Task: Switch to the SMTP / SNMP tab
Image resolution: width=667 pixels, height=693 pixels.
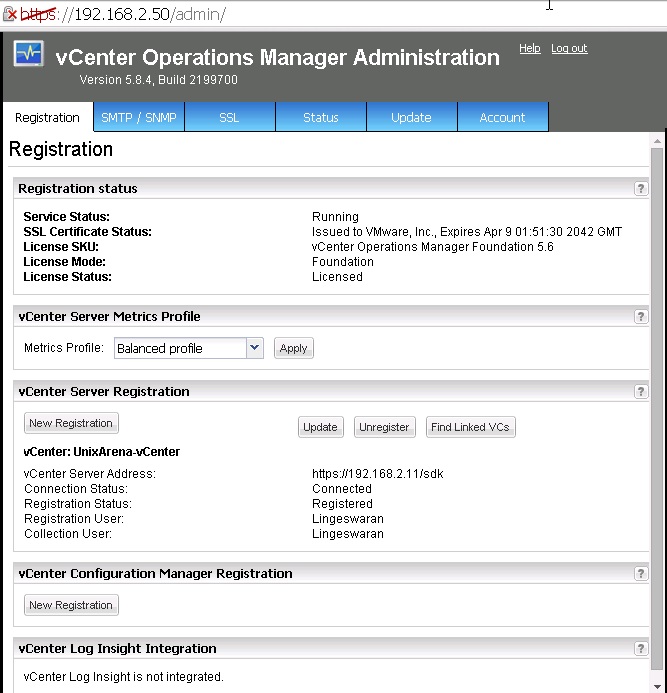Action: click(x=139, y=117)
